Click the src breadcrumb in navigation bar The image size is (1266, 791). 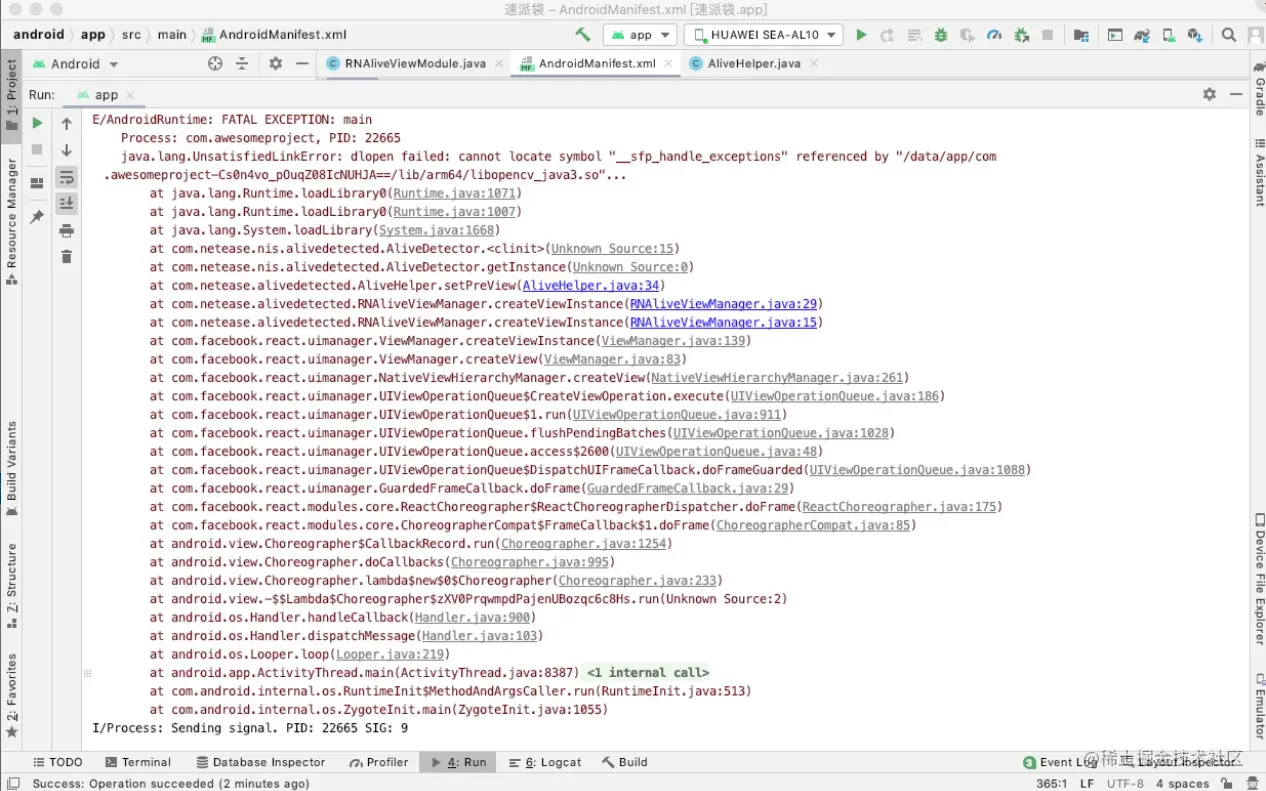tap(131, 34)
